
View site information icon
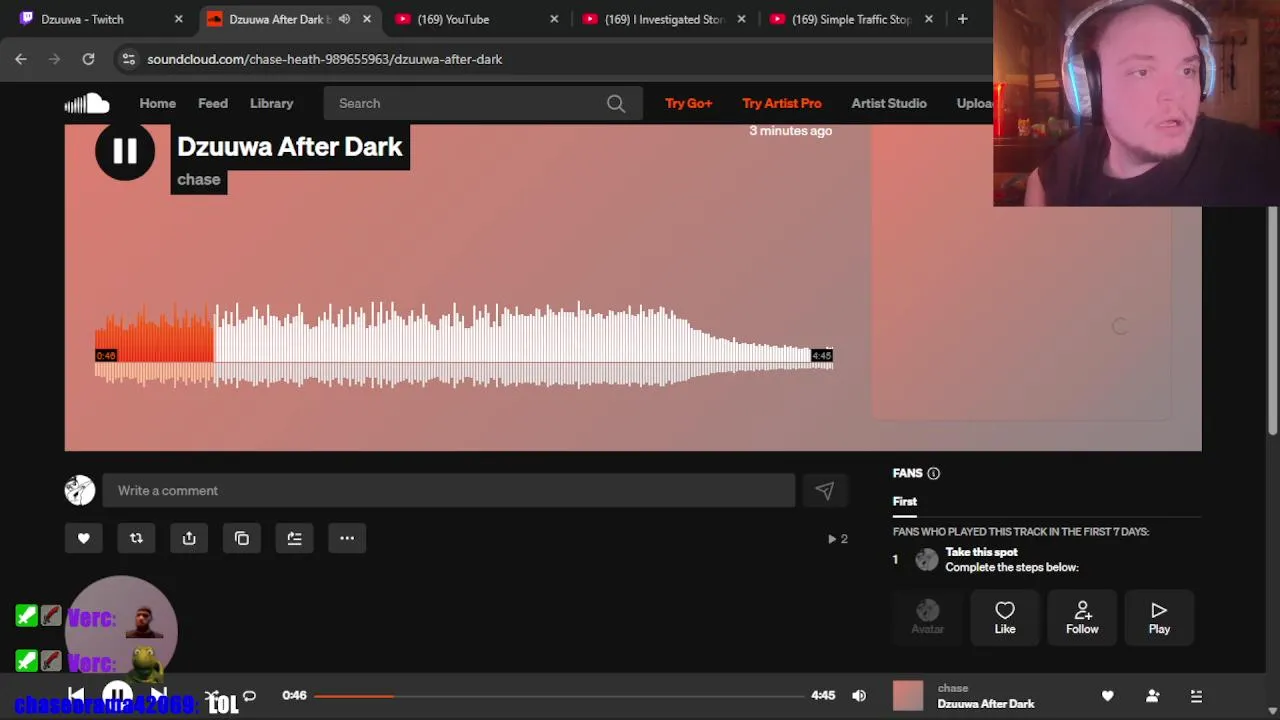[x=128, y=59]
